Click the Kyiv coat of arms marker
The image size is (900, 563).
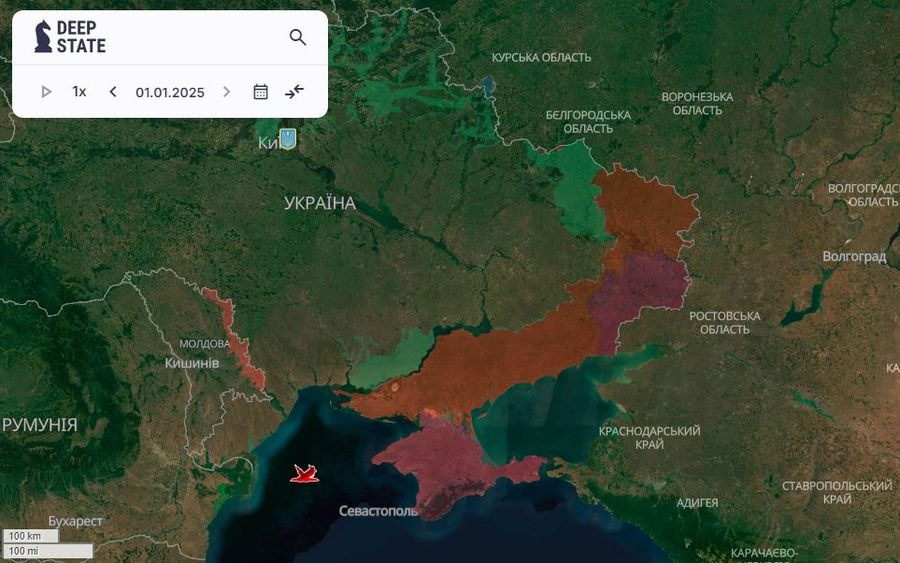[288, 138]
